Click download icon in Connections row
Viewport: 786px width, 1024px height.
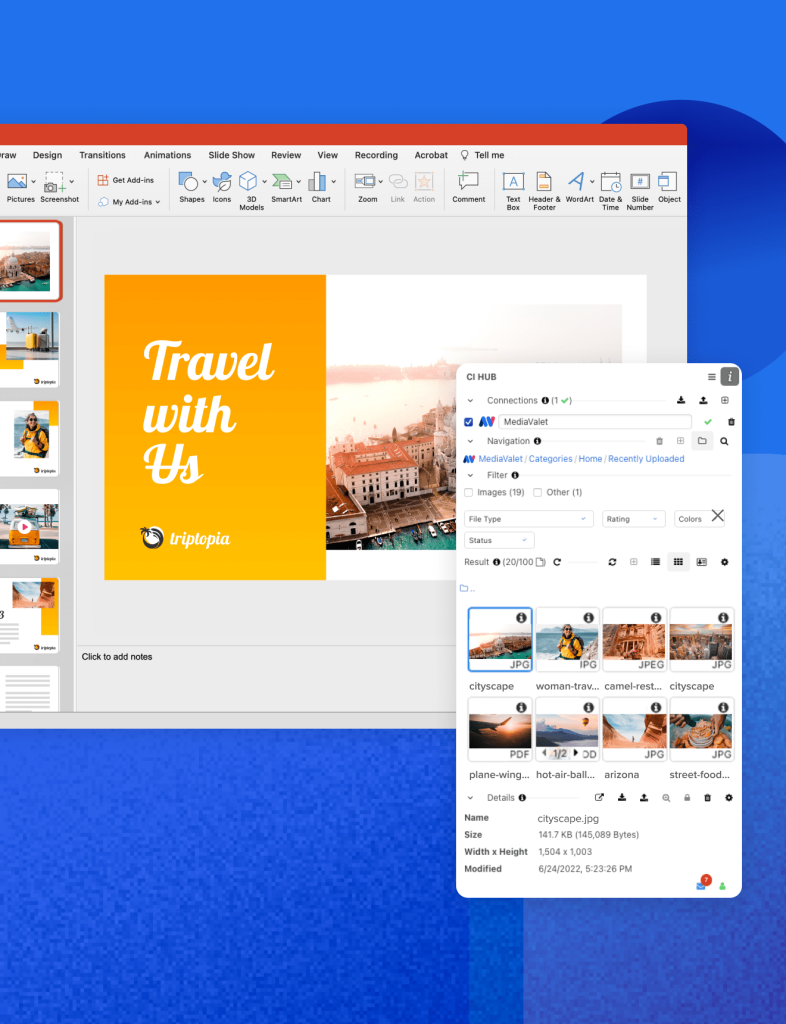[x=681, y=400]
